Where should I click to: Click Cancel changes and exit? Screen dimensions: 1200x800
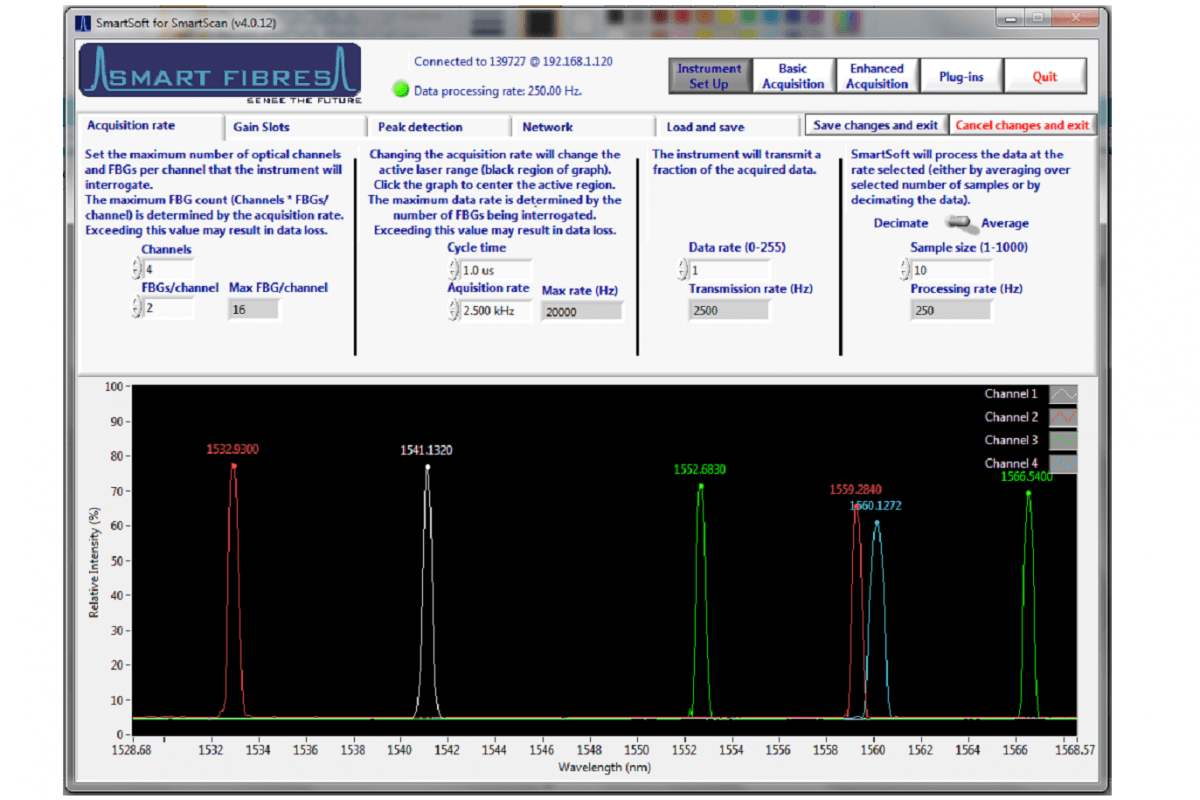click(1022, 125)
